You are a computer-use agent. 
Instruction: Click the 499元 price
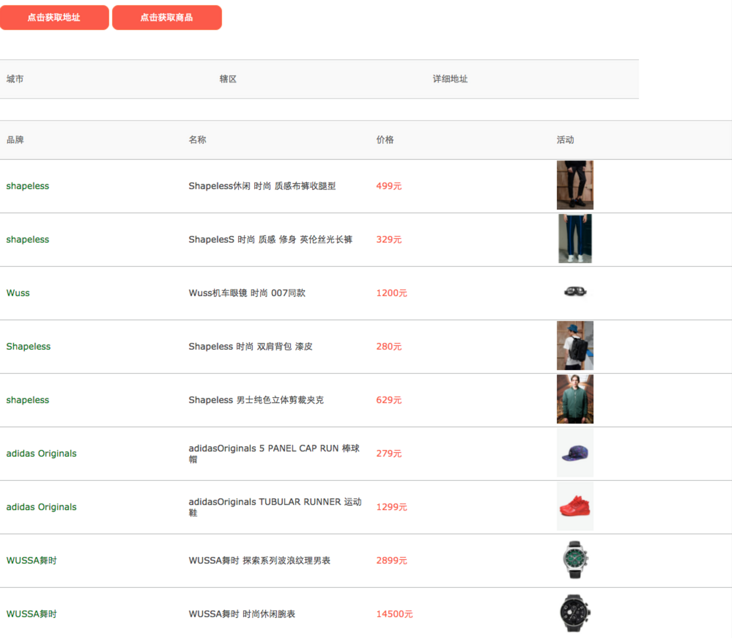click(389, 186)
